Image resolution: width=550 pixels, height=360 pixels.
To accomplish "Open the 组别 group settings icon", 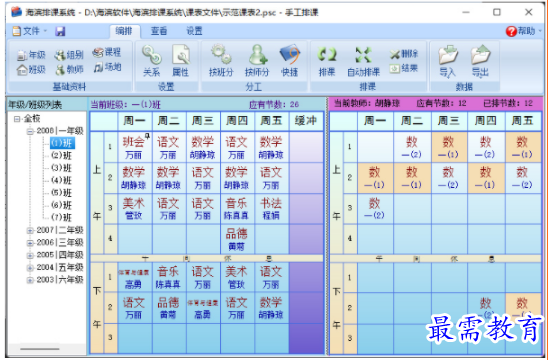I will click(x=69, y=55).
